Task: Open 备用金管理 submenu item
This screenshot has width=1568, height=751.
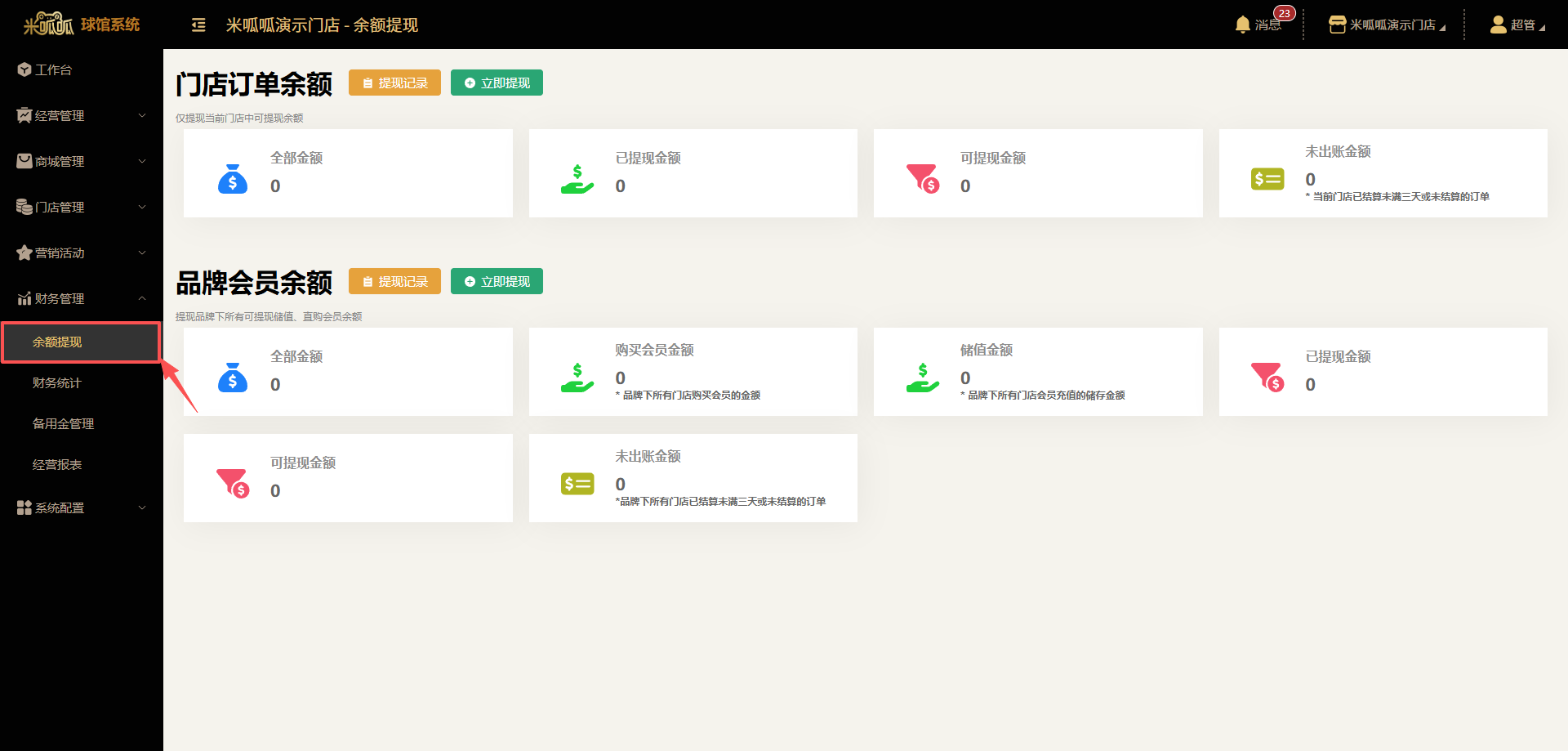Action: 63,424
